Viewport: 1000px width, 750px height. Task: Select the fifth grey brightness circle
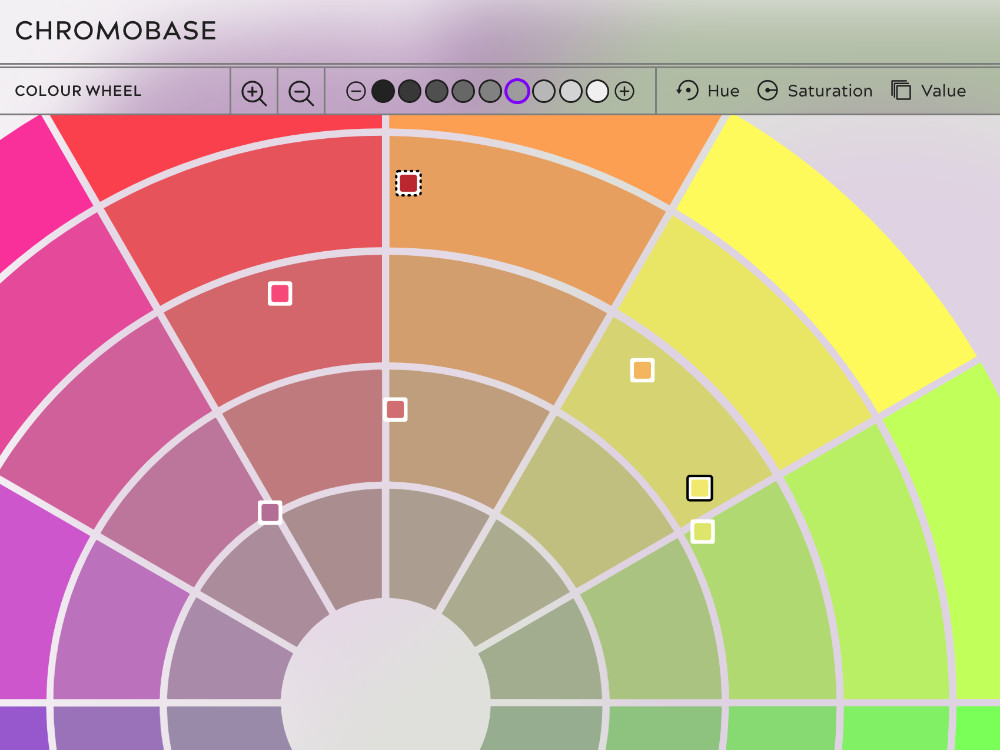tap(490, 91)
